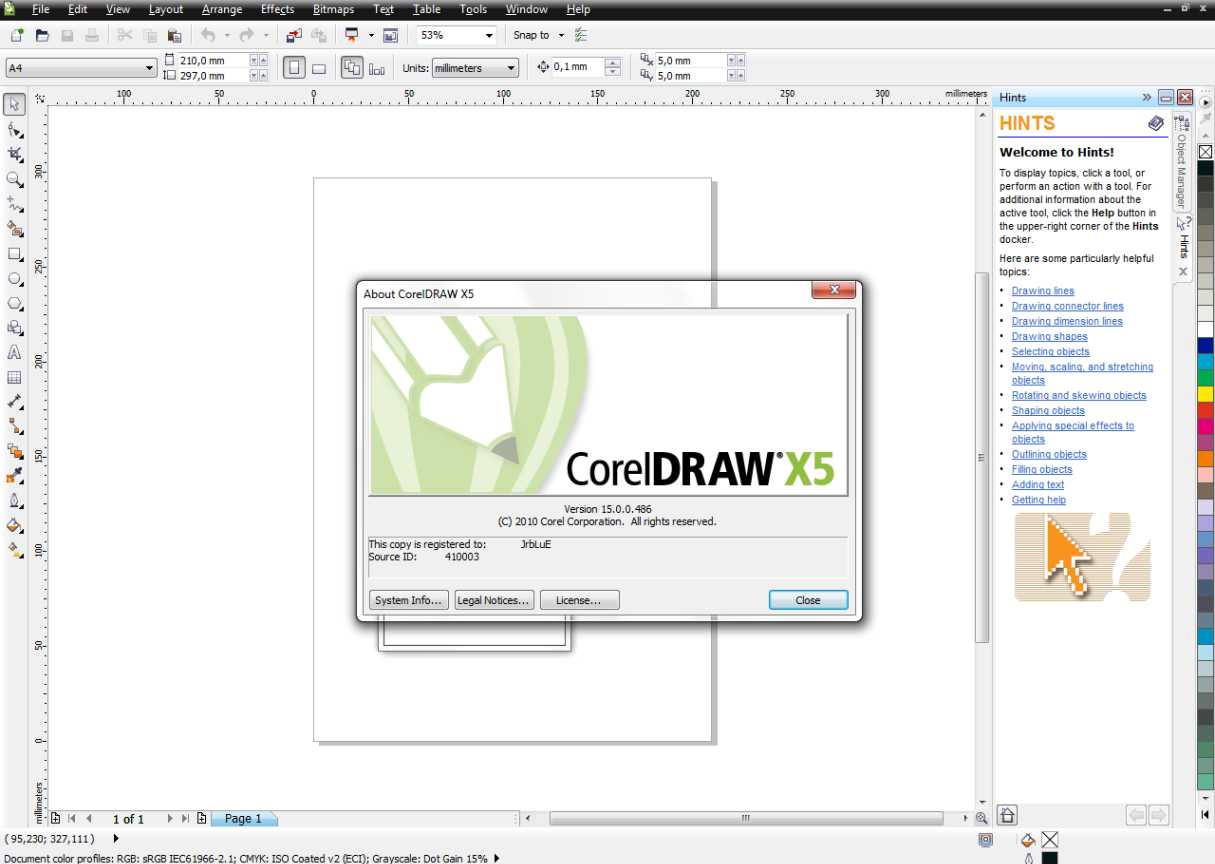The height and width of the screenshot is (864, 1215).
Task: Select the Pick tool in toolbox
Action: 14,105
